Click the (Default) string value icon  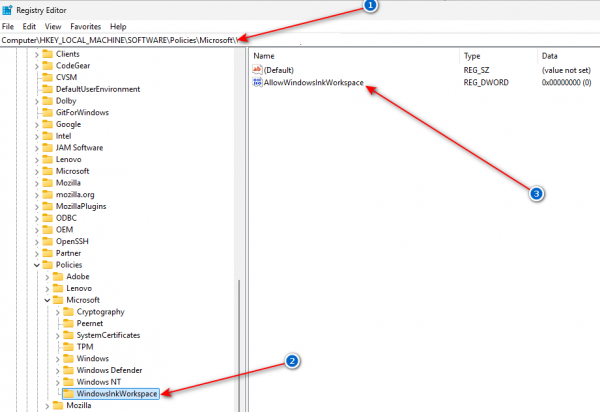(x=256, y=69)
